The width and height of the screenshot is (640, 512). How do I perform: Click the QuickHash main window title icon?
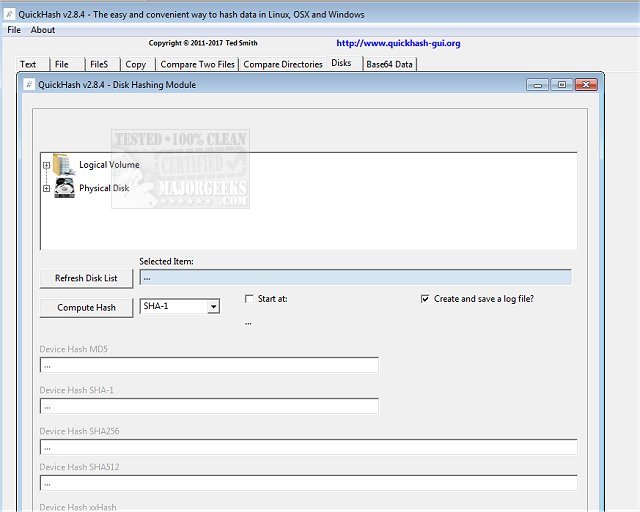coord(9,14)
